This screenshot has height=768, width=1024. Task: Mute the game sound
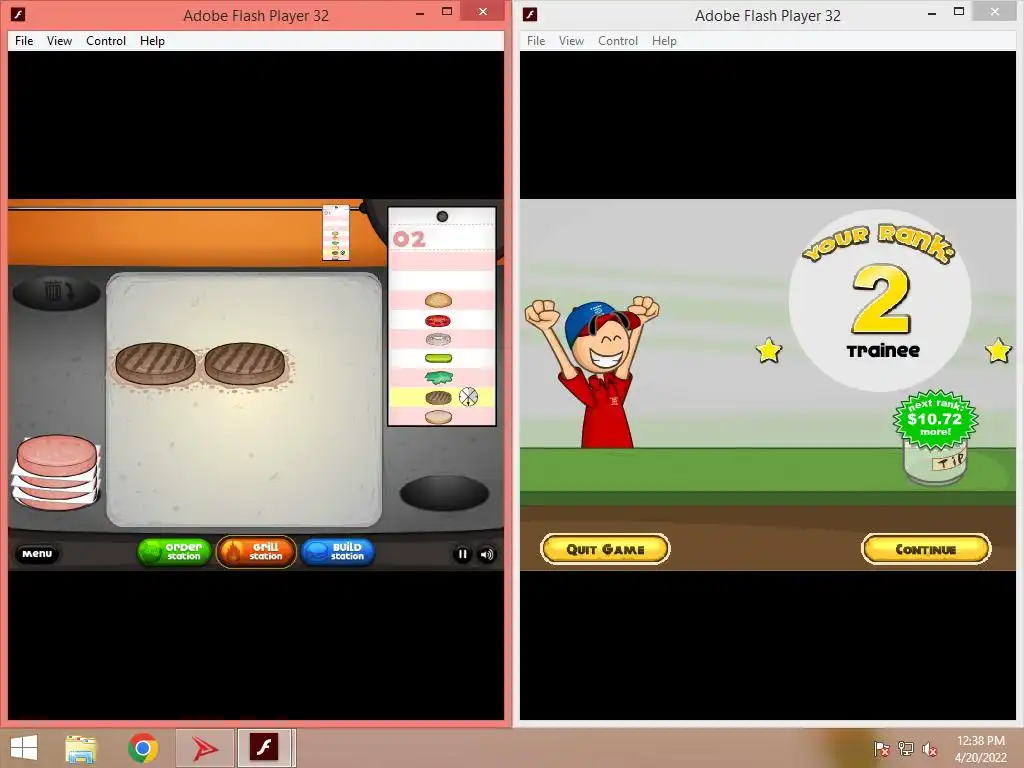click(487, 554)
